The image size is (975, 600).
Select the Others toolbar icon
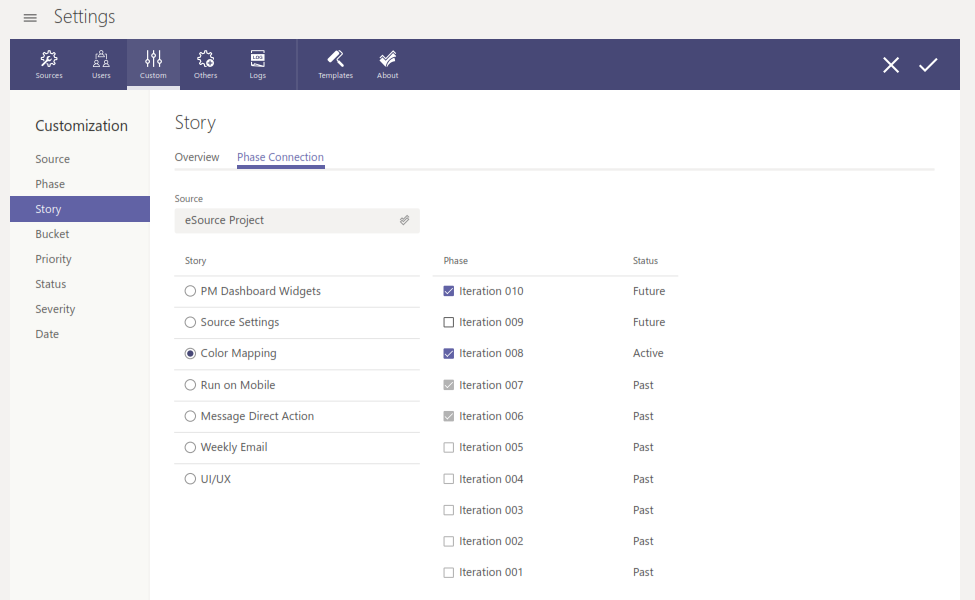tap(205, 64)
